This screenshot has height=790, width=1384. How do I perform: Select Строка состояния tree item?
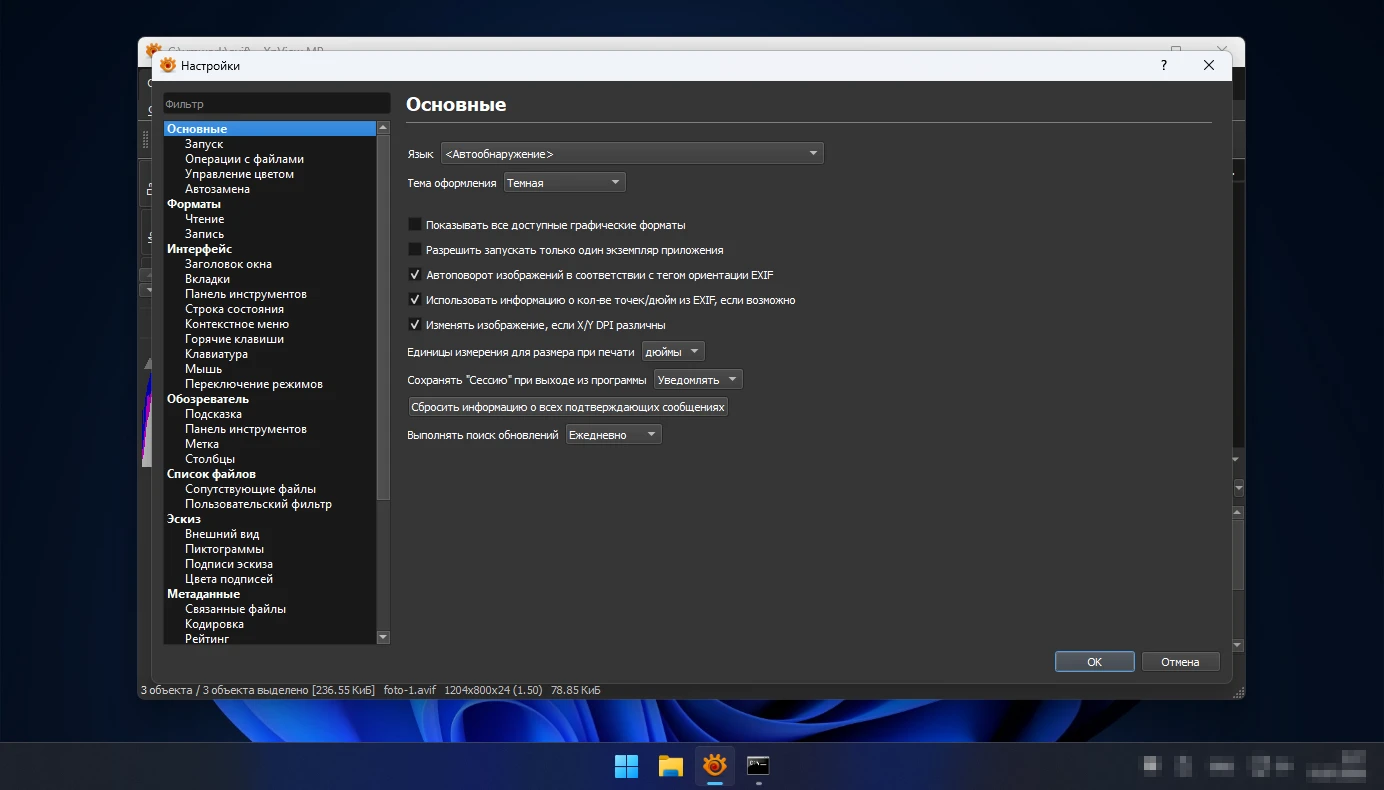pos(234,309)
